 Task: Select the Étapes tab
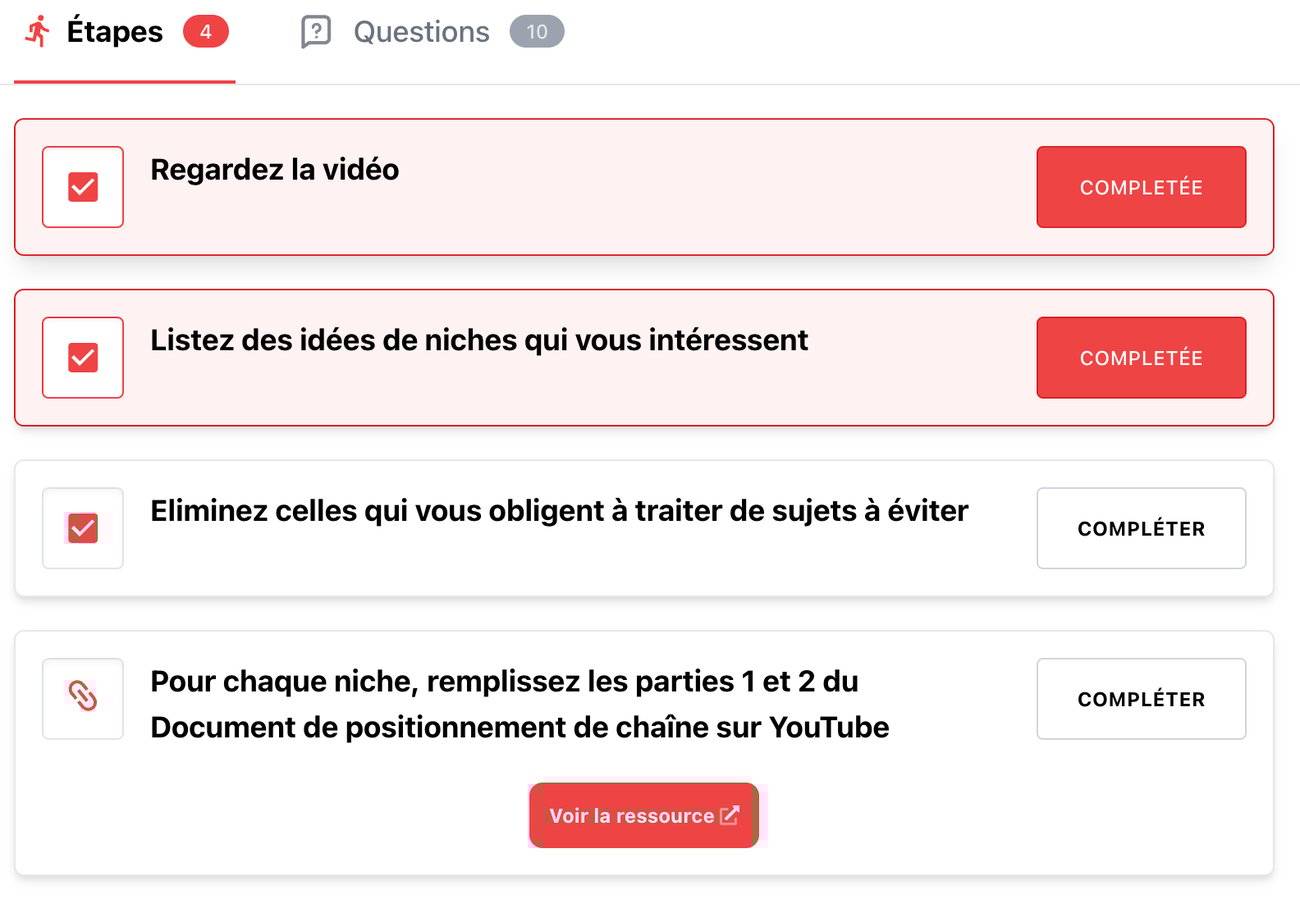point(114,33)
